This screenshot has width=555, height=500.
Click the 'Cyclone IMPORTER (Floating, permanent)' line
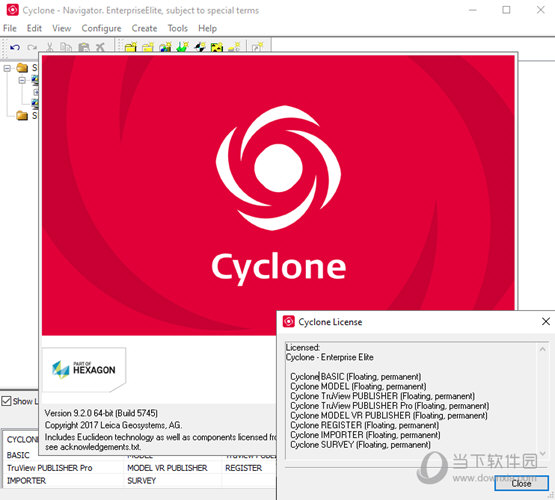coord(365,435)
